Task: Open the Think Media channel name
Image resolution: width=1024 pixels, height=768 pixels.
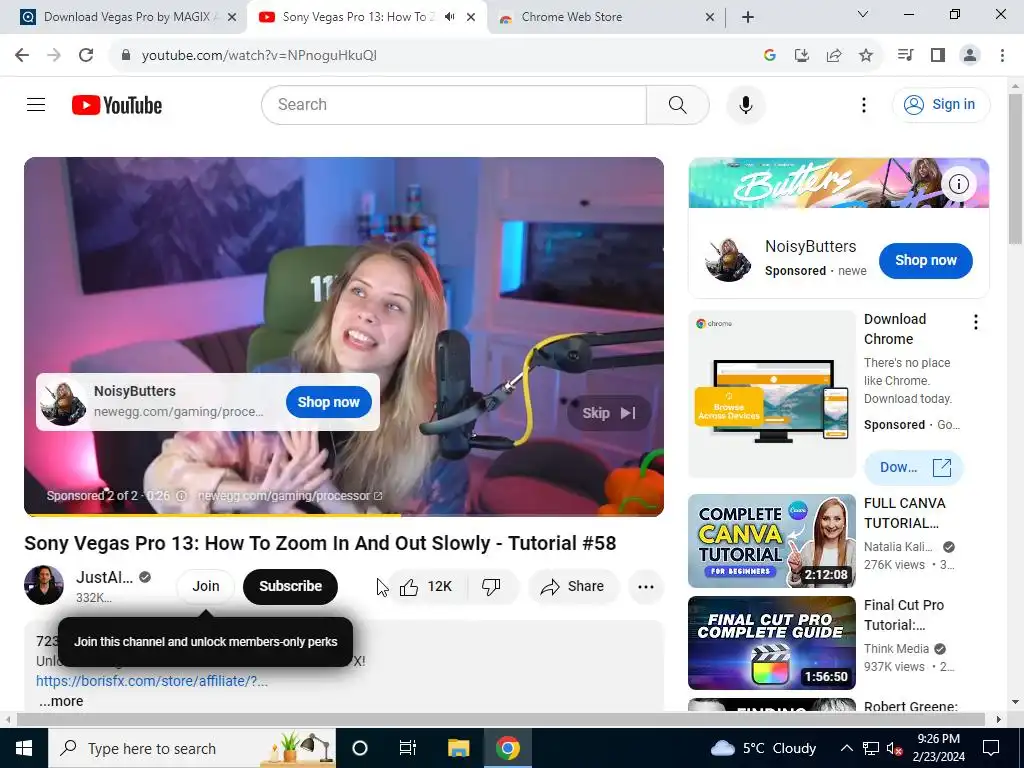Action: [896, 648]
